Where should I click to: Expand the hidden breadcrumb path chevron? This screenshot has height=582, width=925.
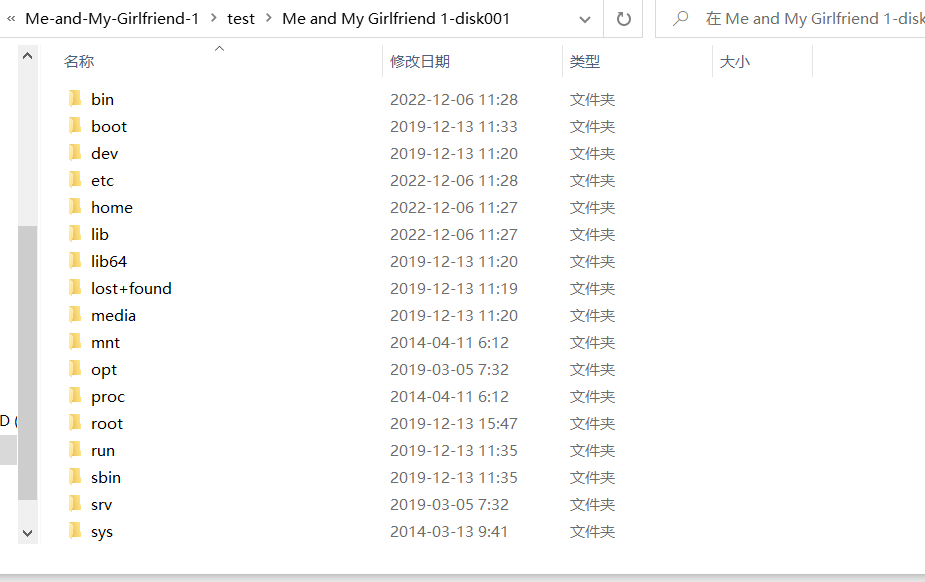11,19
